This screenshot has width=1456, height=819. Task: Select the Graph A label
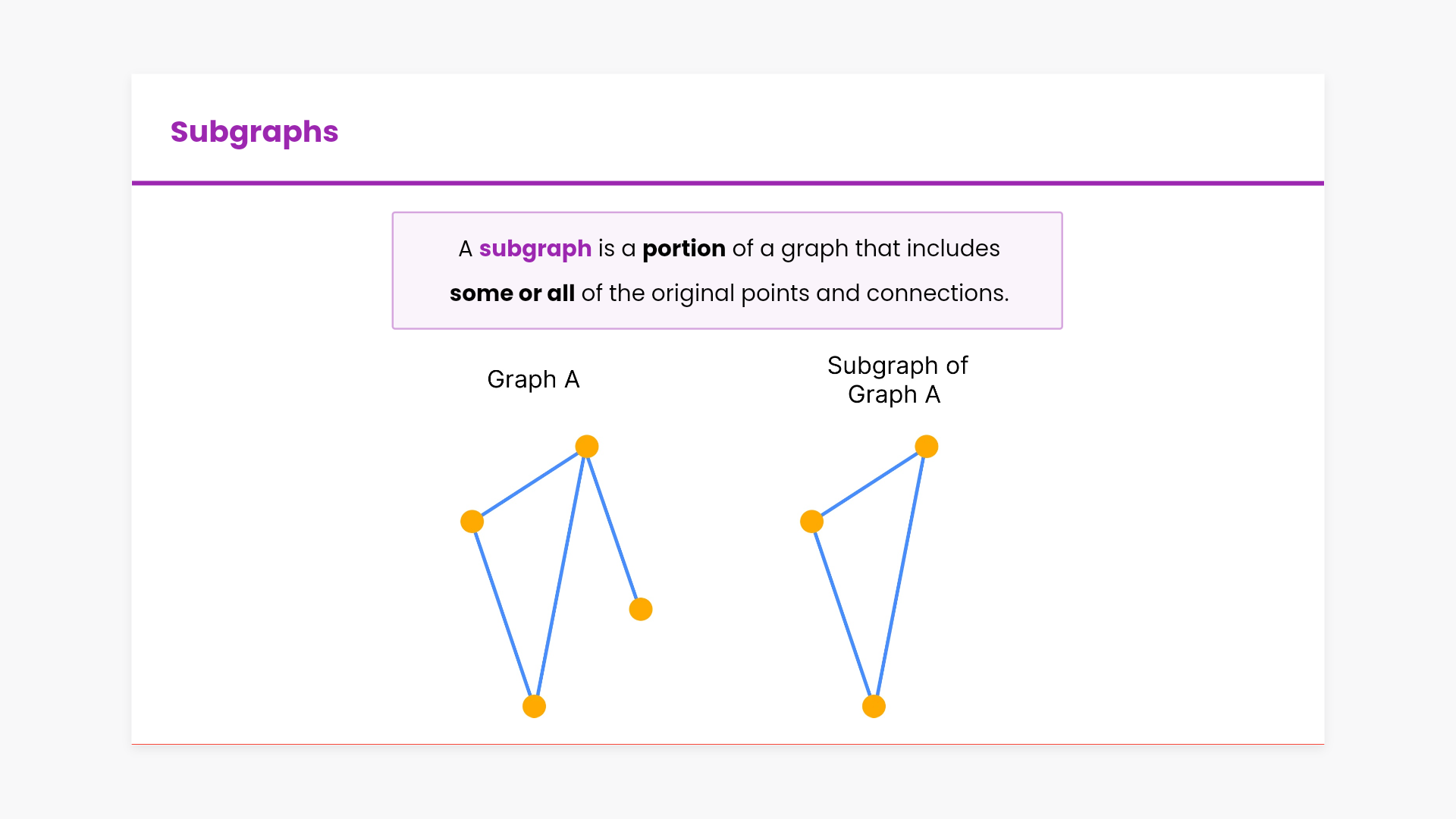pyautogui.click(x=533, y=379)
